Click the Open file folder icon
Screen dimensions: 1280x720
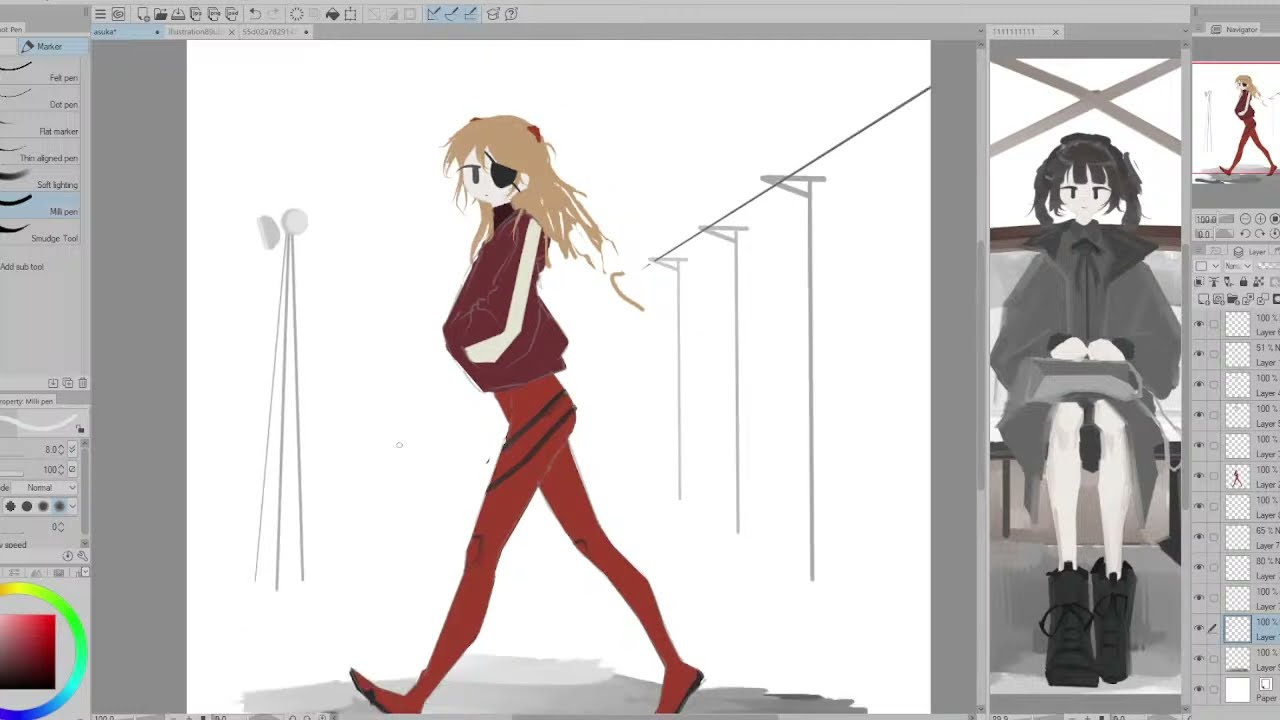coord(160,14)
